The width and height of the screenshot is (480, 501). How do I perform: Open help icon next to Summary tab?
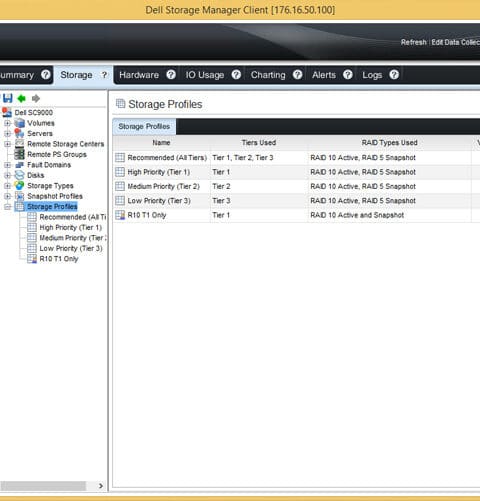click(x=46, y=75)
